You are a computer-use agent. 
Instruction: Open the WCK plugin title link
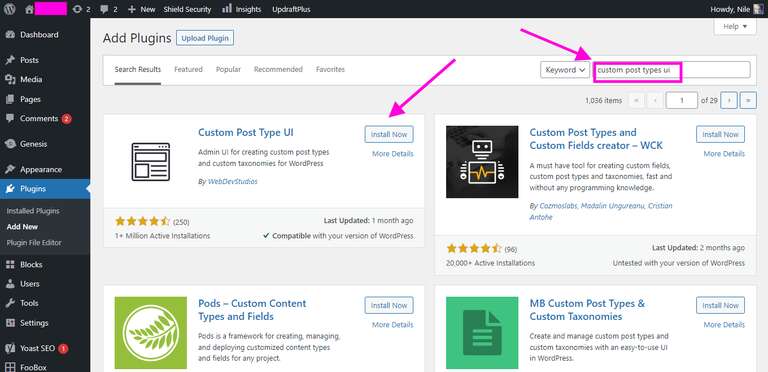[596, 139]
